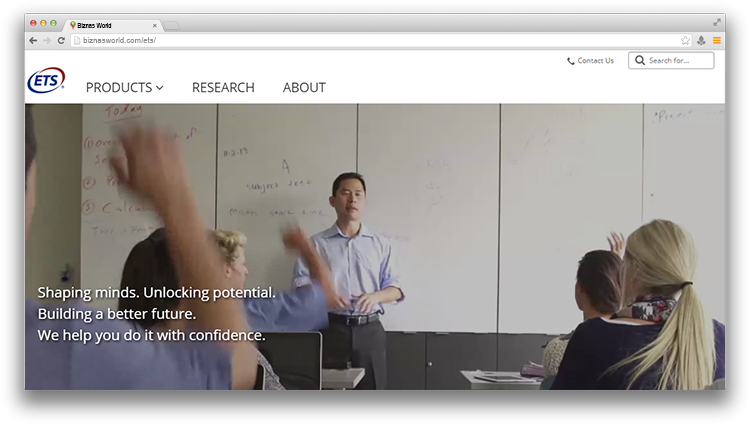Viewport: 750px width, 425px height.
Task: Open the RESEARCH page
Action: [223, 87]
